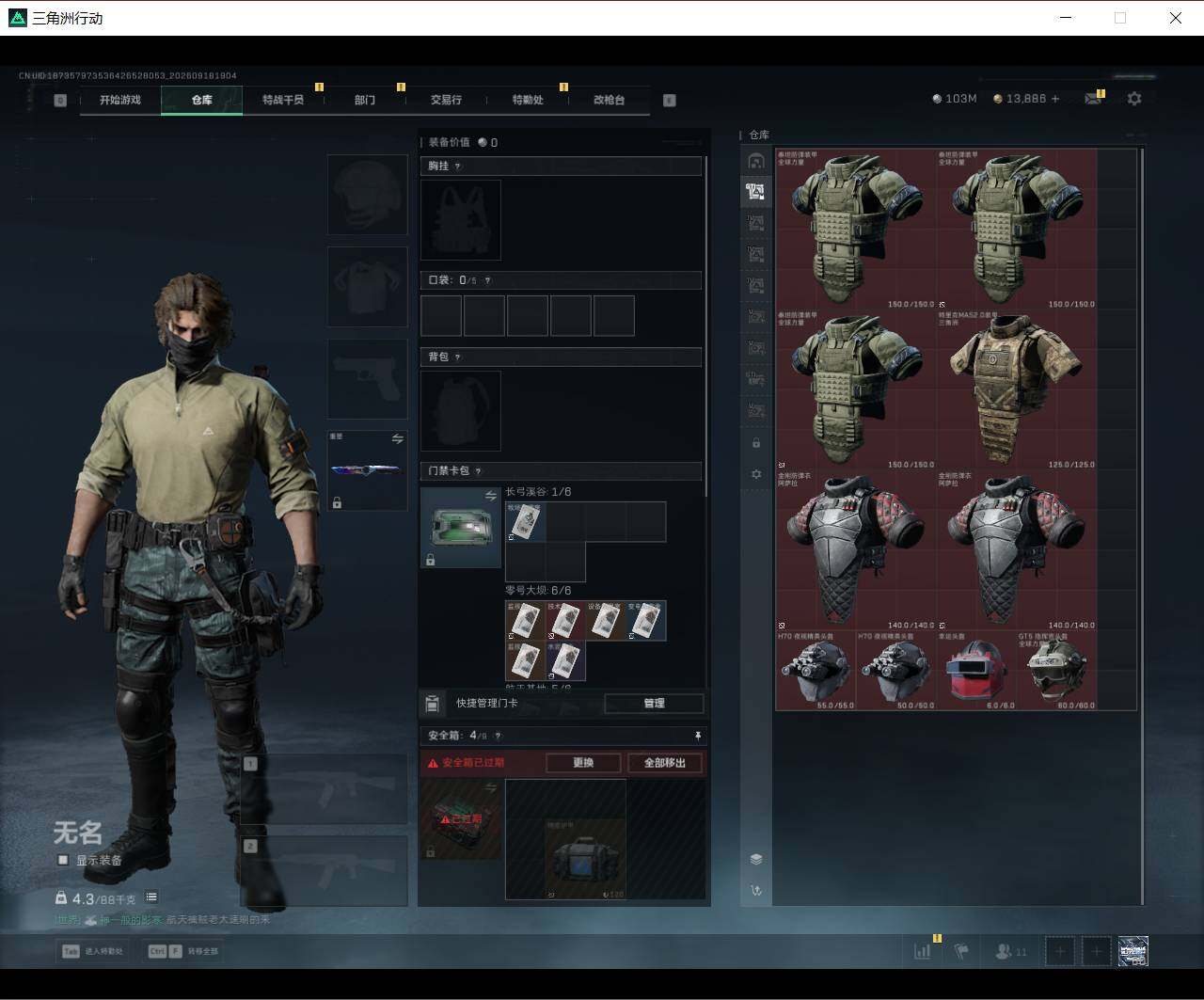Open the 部门 tab
1204x1000 pixels.
[x=365, y=100]
